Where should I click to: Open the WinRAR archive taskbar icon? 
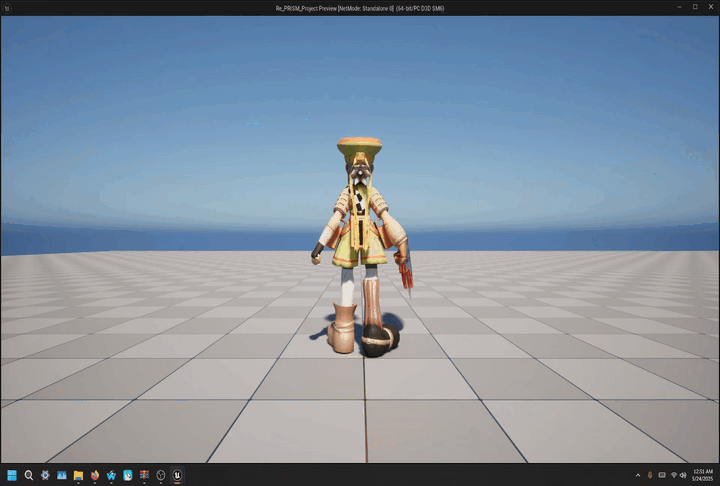[x=144, y=475]
